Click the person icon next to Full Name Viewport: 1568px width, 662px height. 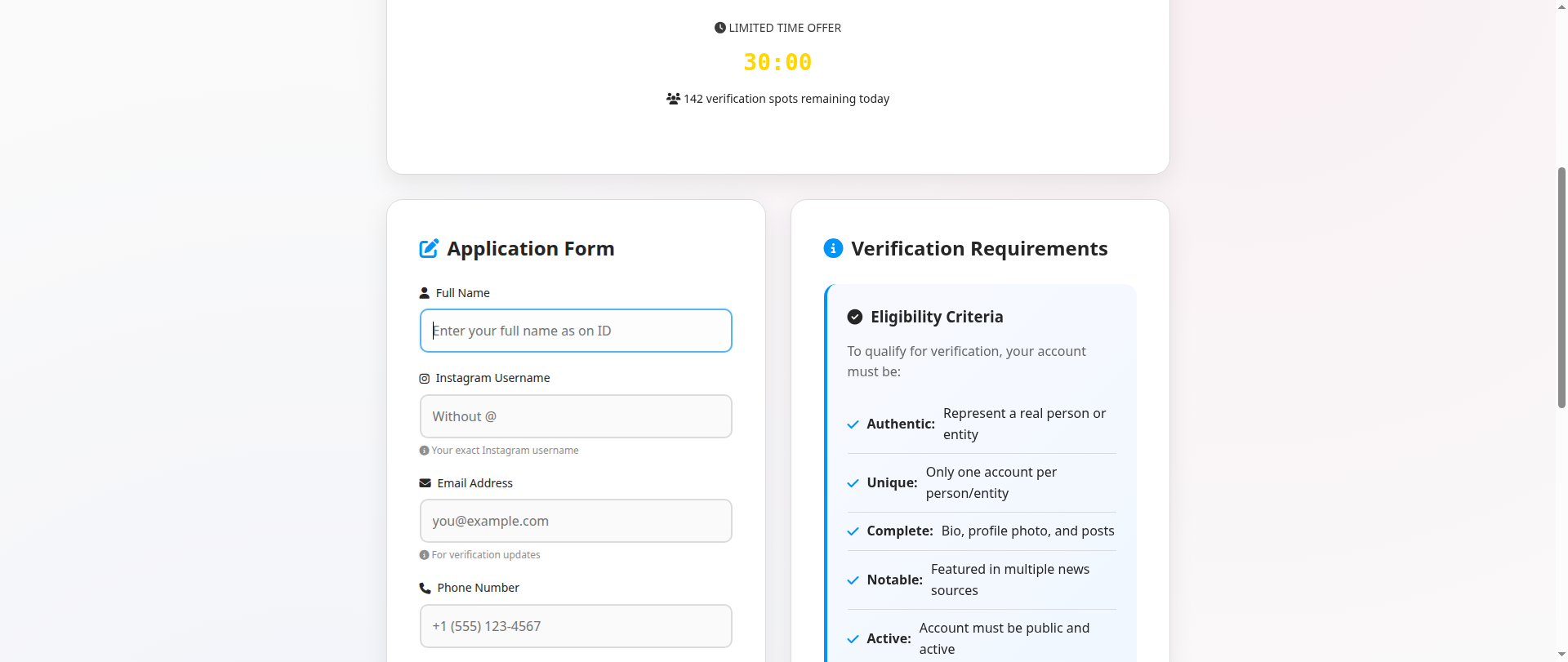pos(424,293)
